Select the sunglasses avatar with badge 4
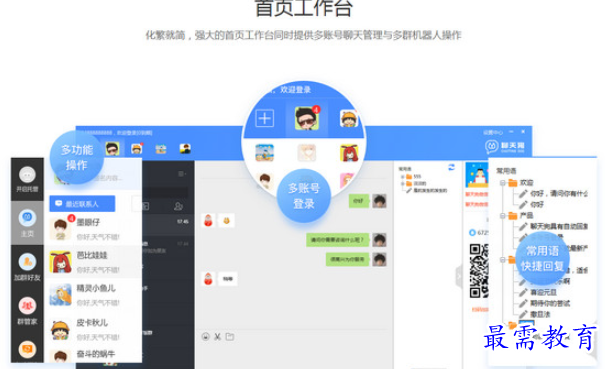Screen dimensions: 605x369 [x=307, y=118]
